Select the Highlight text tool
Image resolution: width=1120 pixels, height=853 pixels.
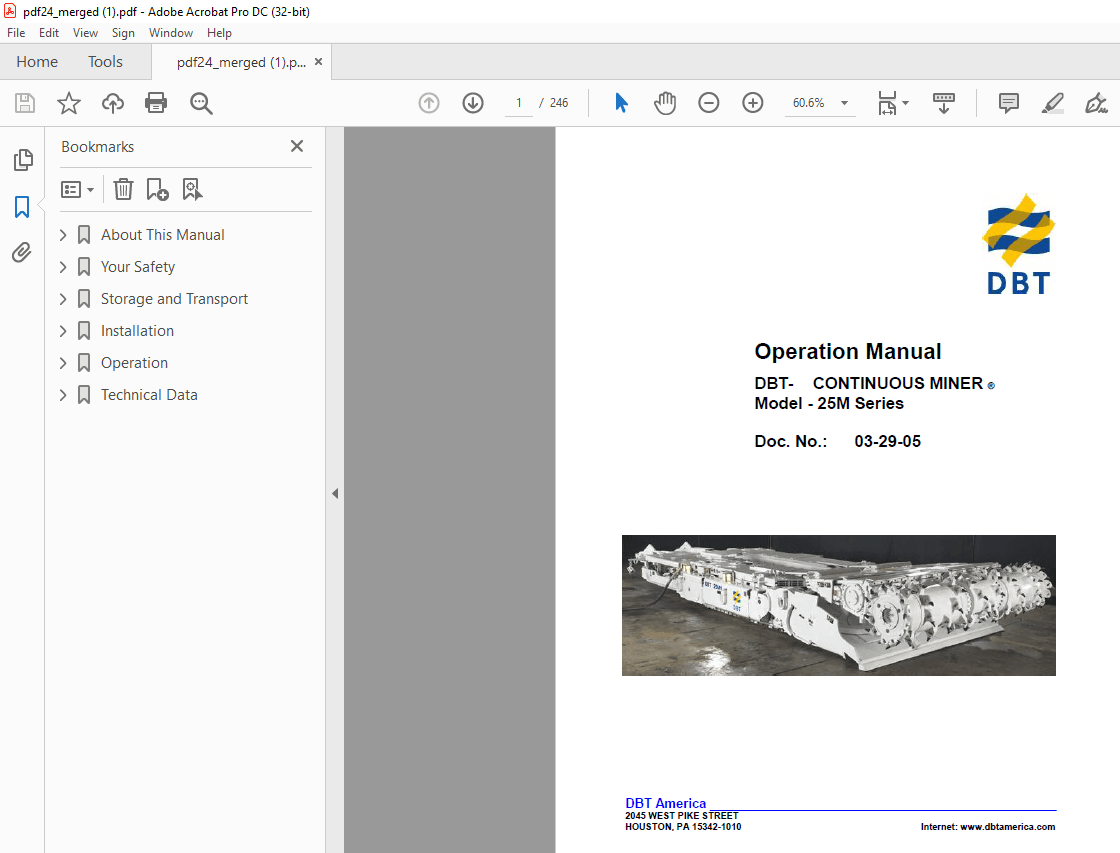(1052, 103)
